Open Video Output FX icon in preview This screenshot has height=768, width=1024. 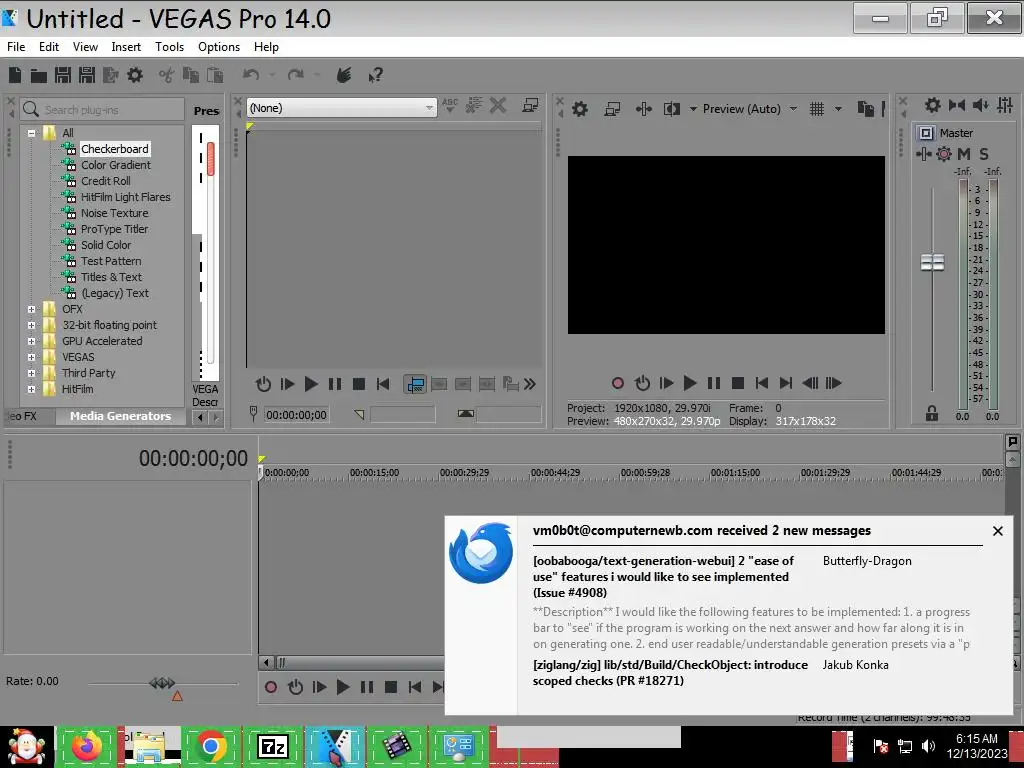643,109
